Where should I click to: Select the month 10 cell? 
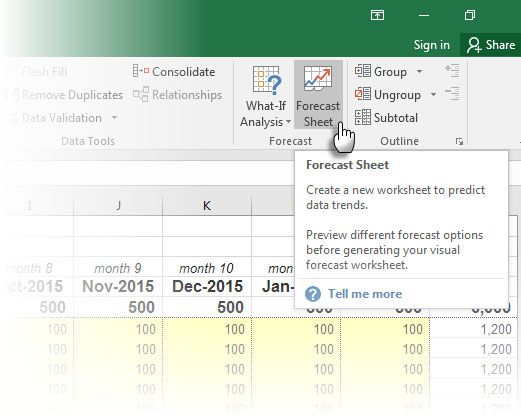click(x=207, y=268)
